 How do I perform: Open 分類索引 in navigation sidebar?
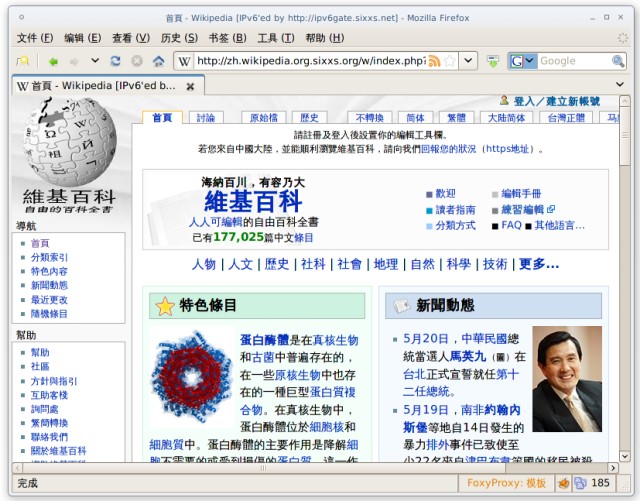49,257
